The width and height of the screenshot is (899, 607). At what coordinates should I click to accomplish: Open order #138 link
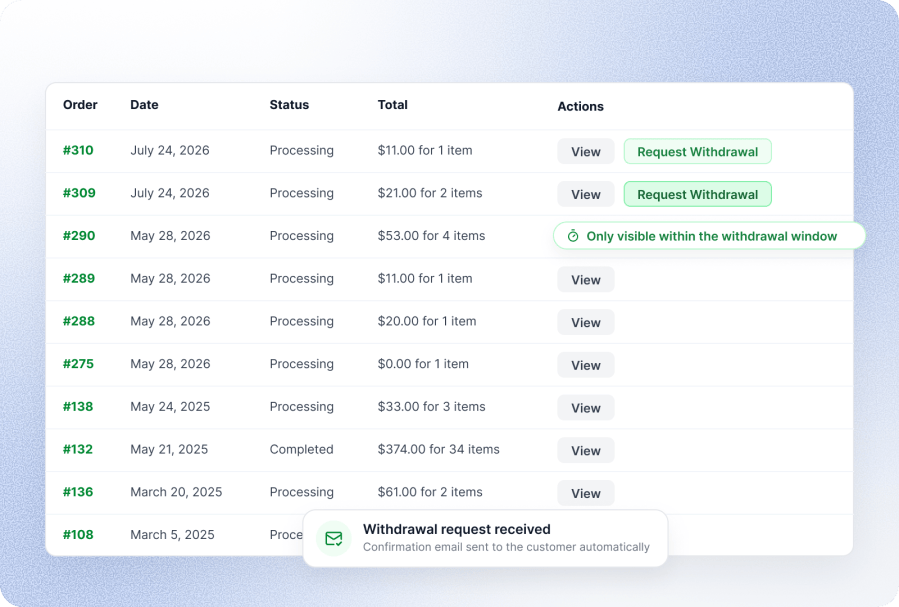(x=78, y=406)
